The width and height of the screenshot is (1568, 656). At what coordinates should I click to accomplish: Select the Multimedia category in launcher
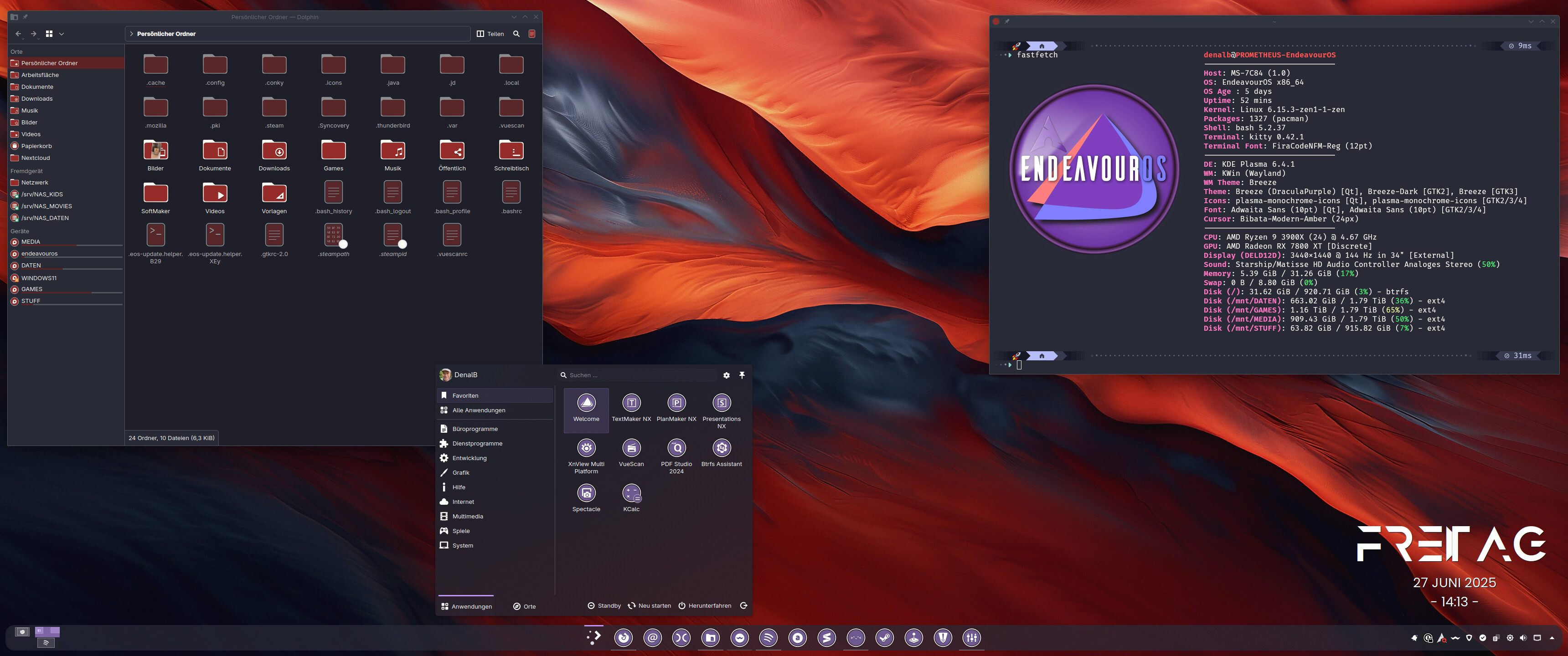(x=468, y=516)
